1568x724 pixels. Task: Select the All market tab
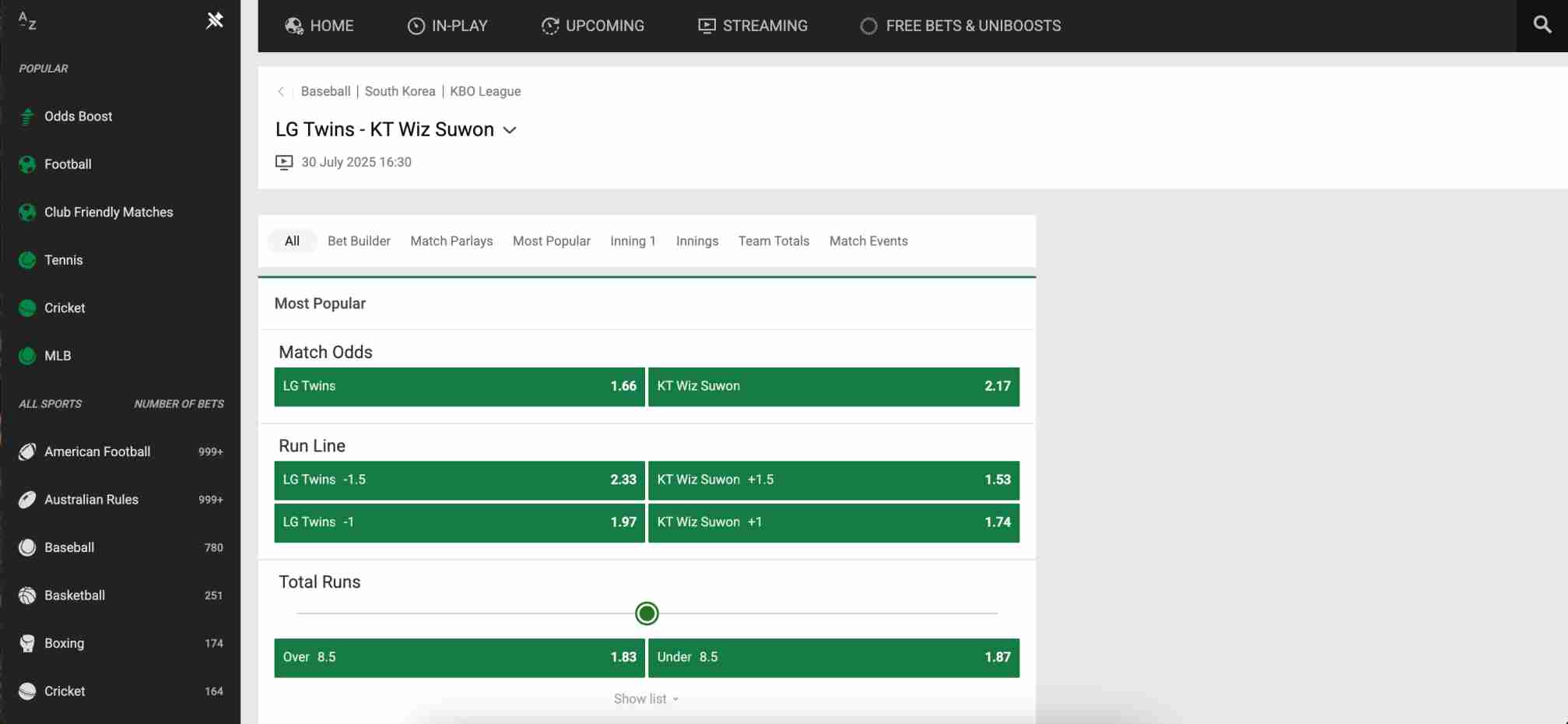click(292, 241)
